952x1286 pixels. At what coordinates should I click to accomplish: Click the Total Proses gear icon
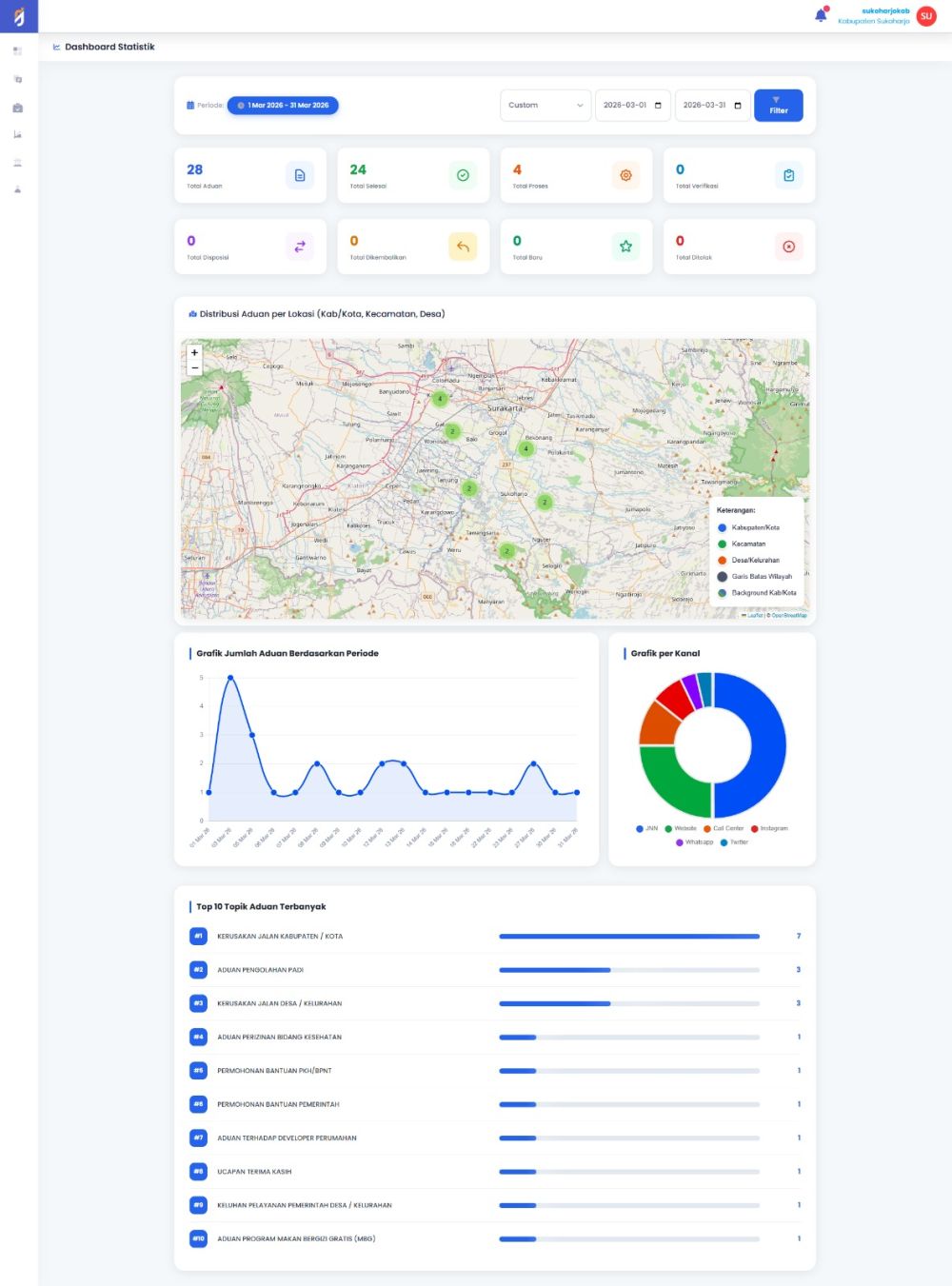click(x=625, y=175)
